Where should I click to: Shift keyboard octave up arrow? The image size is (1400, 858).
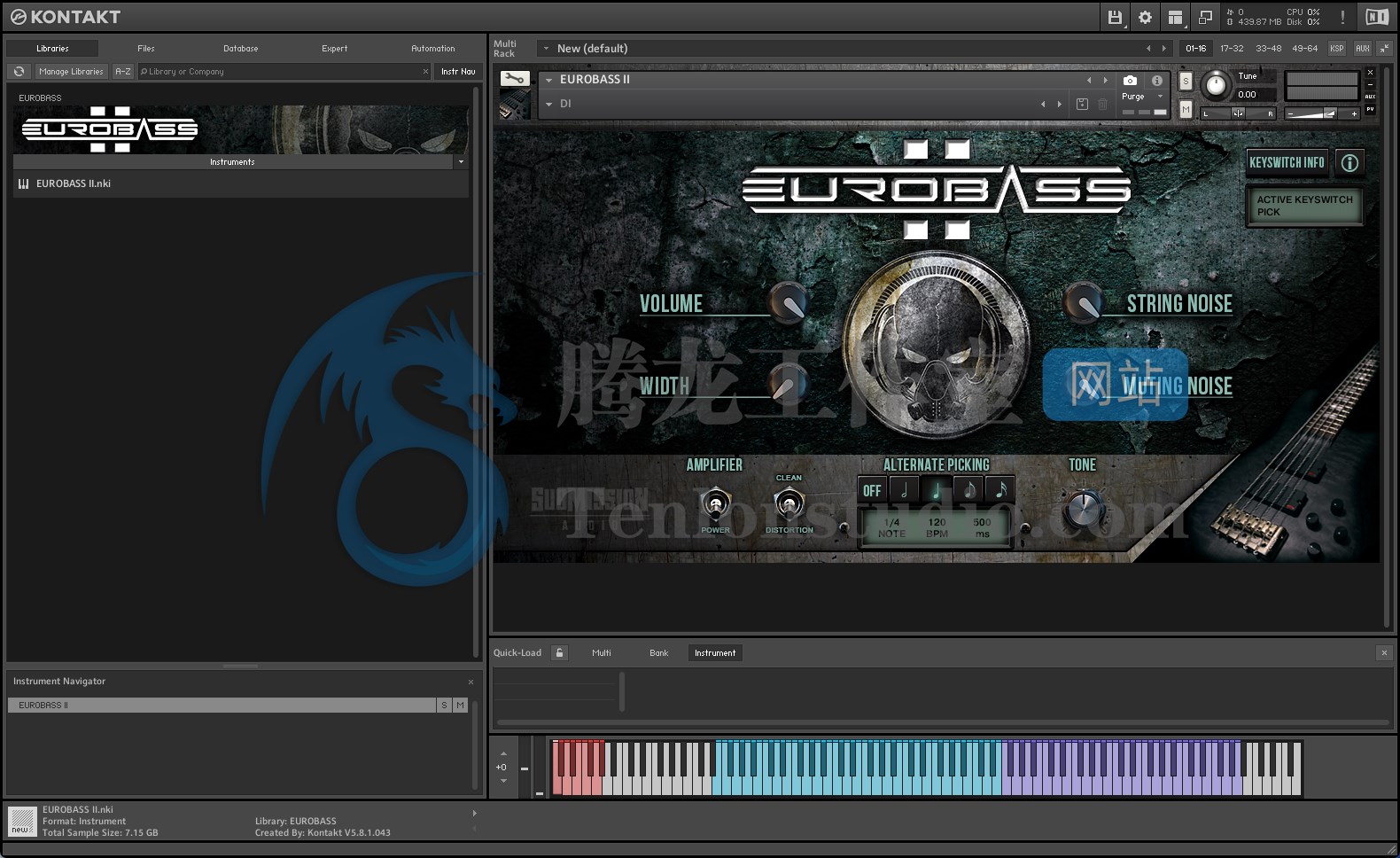click(x=503, y=753)
